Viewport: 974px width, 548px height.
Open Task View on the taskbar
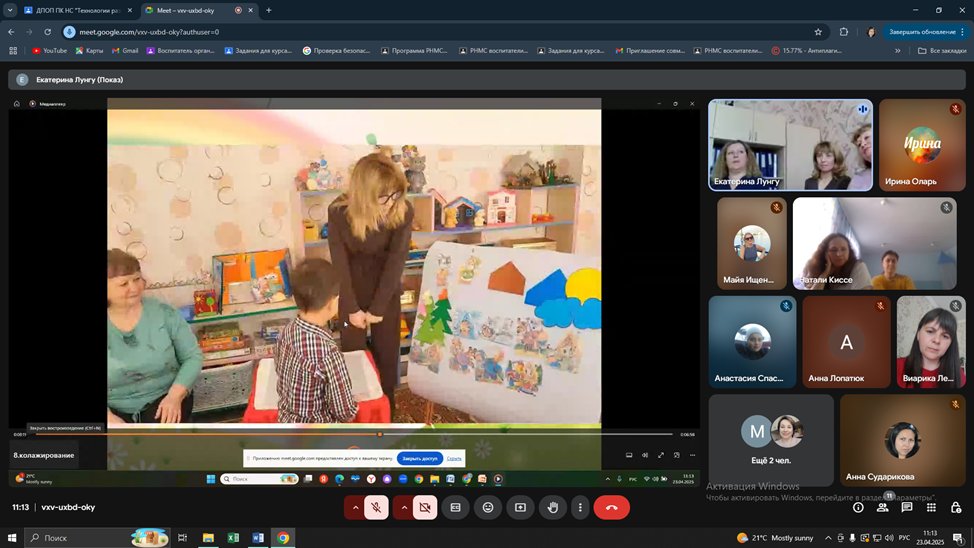tap(182, 537)
